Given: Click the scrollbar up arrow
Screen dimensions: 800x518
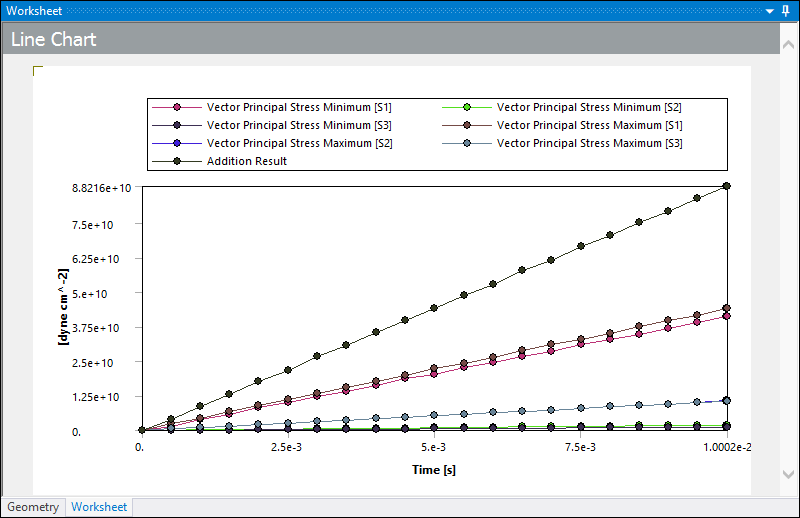Looking at the screenshot, I should (x=788, y=45).
